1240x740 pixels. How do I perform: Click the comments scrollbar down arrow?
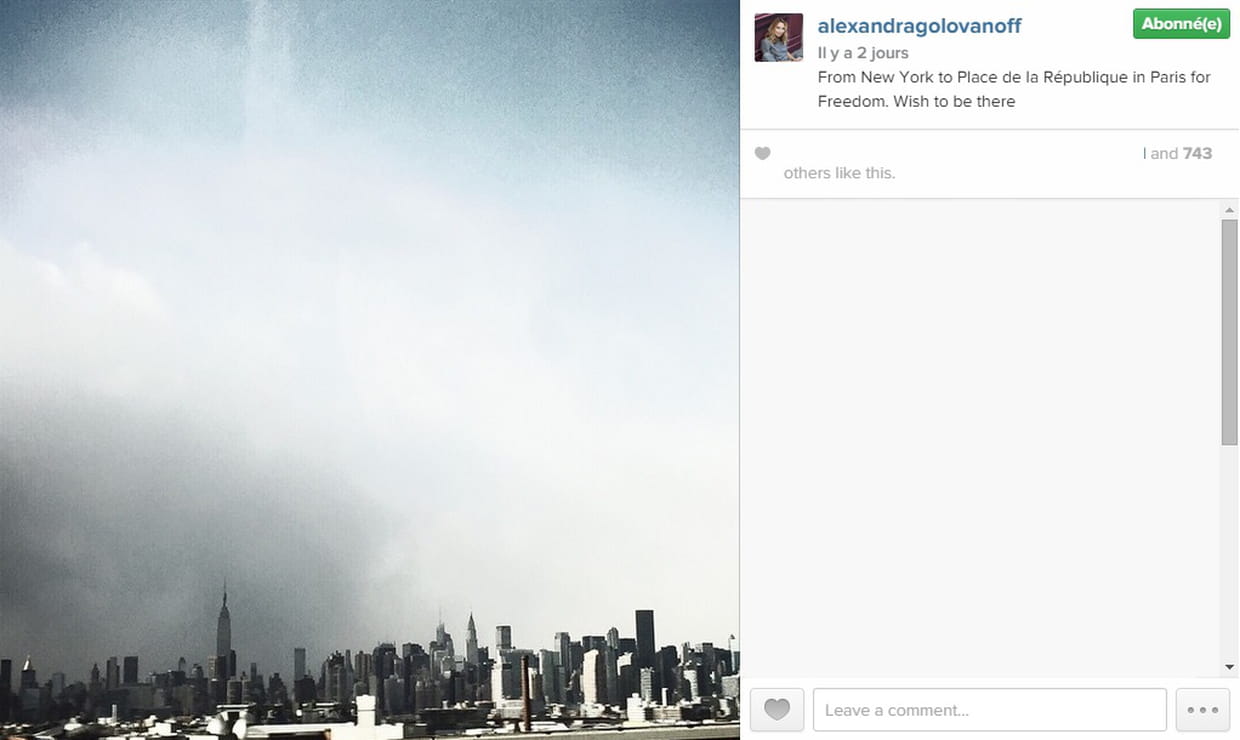pos(1230,667)
